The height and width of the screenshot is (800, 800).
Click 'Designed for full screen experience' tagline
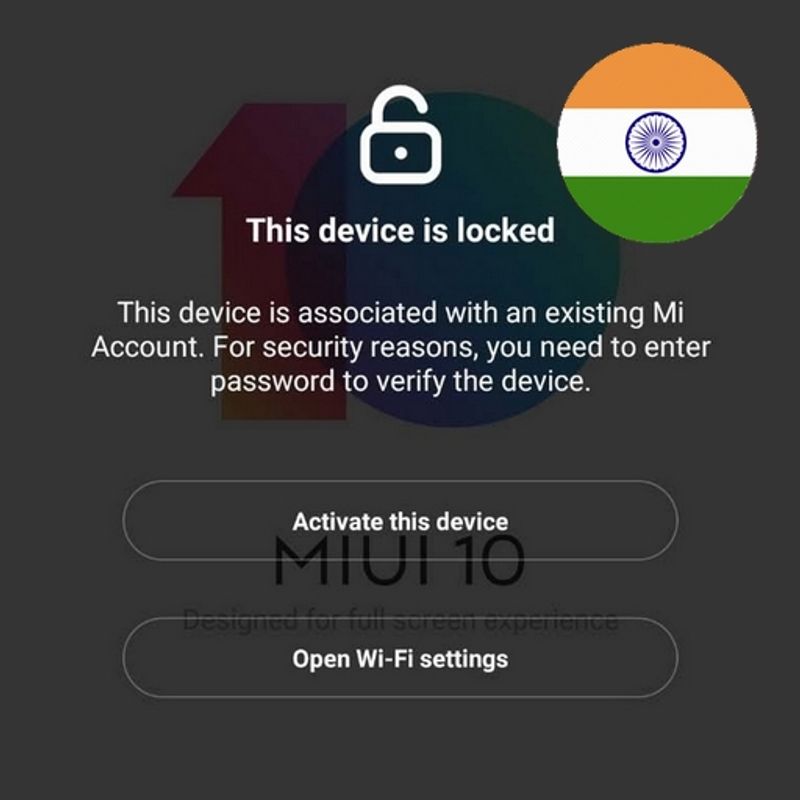(401, 621)
